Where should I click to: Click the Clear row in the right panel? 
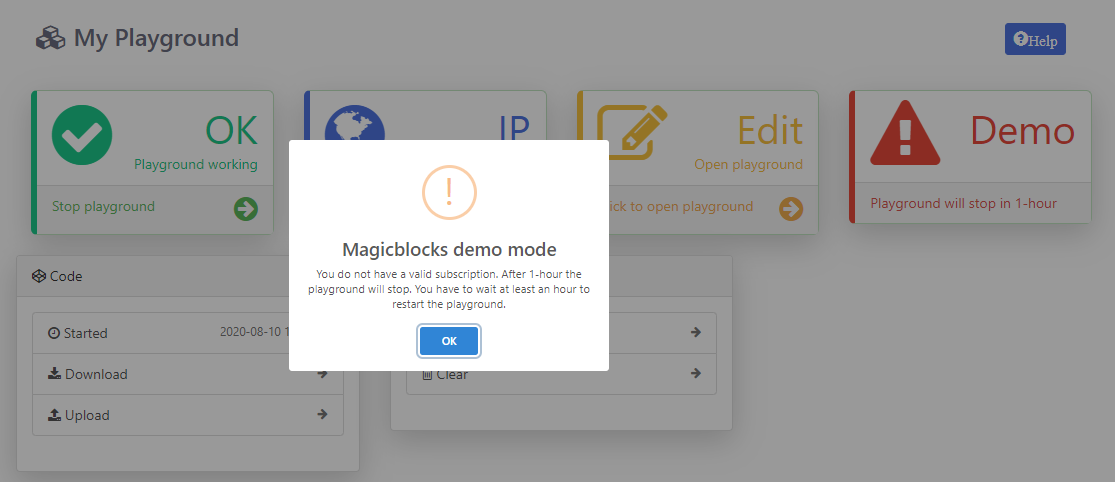tap(561, 374)
